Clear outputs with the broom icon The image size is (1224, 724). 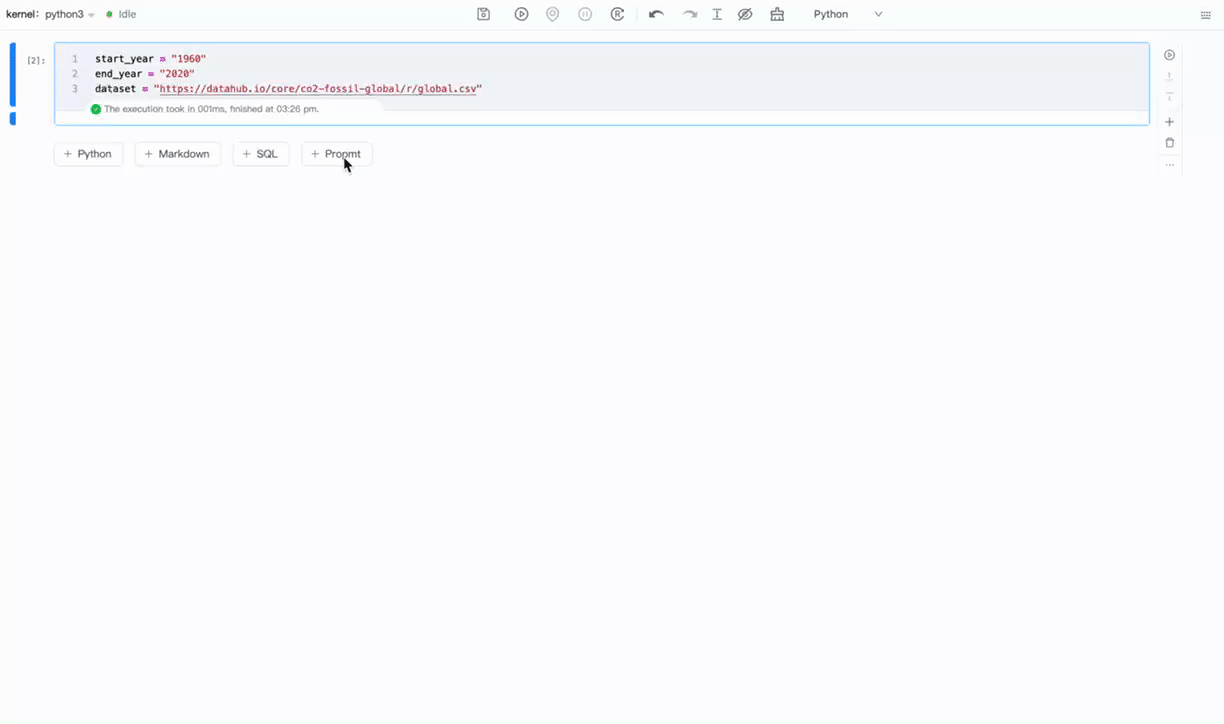point(777,14)
